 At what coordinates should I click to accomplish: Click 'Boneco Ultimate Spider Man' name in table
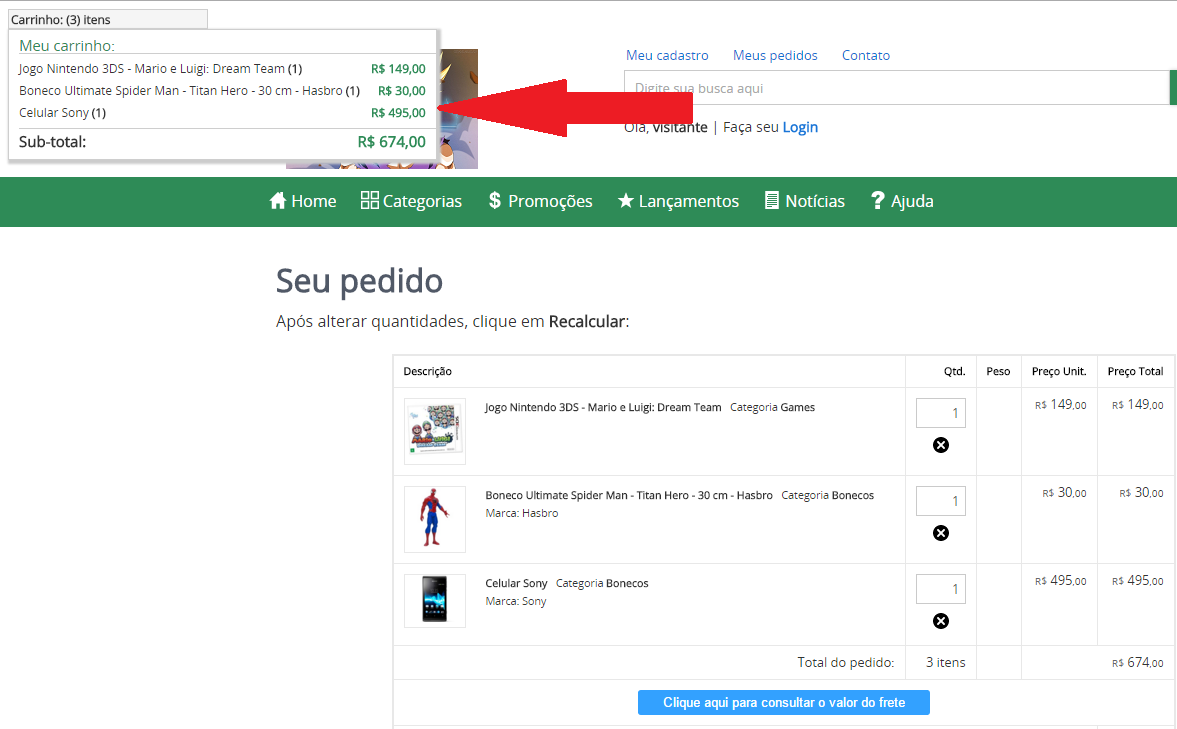(x=629, y=495)
